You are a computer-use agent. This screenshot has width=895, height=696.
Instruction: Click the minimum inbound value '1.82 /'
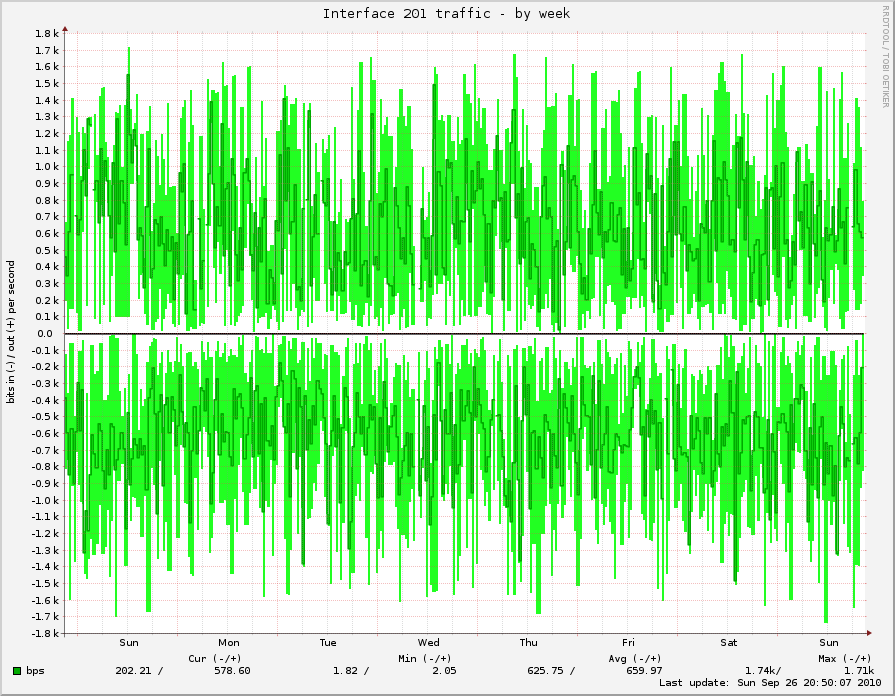tap(351, 671)
